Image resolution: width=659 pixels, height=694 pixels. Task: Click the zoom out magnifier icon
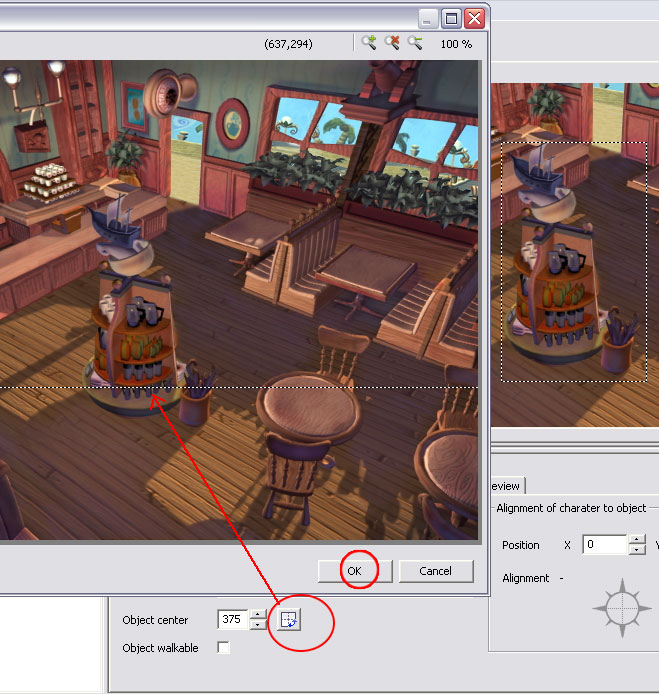tap(415, 43)
